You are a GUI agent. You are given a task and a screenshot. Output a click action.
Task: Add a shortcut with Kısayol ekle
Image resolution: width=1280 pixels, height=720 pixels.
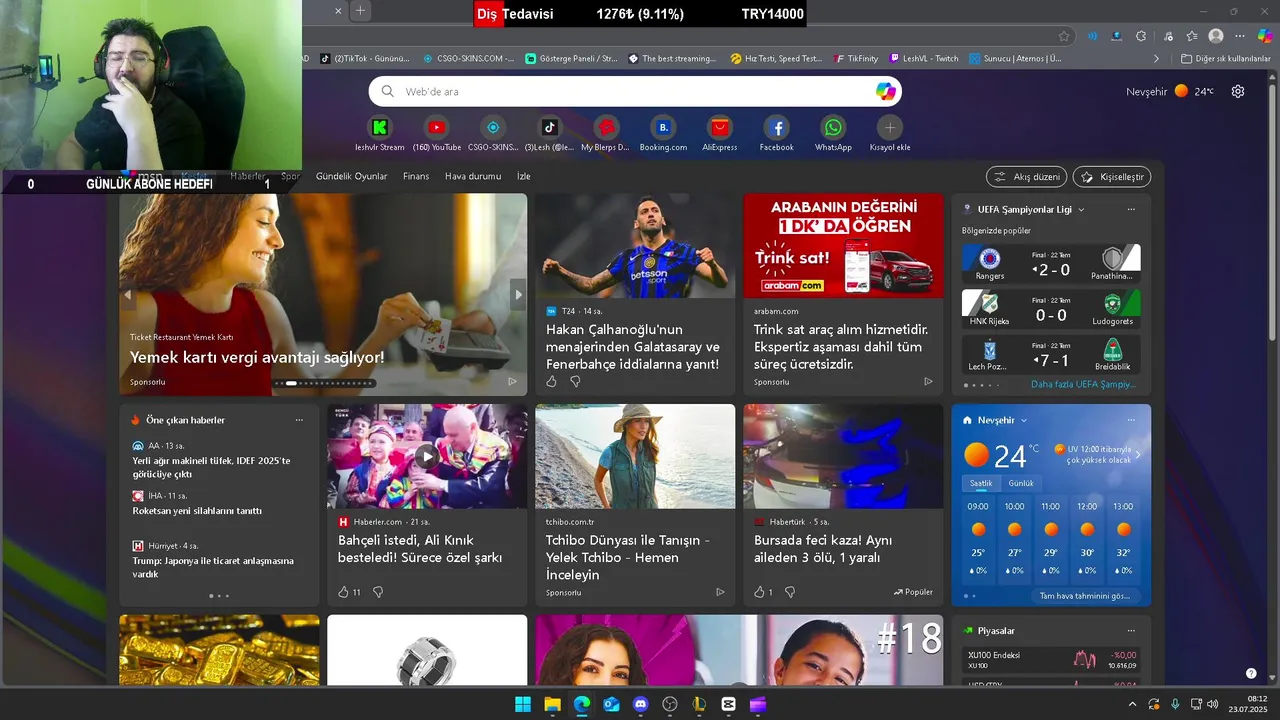point(890,134)
